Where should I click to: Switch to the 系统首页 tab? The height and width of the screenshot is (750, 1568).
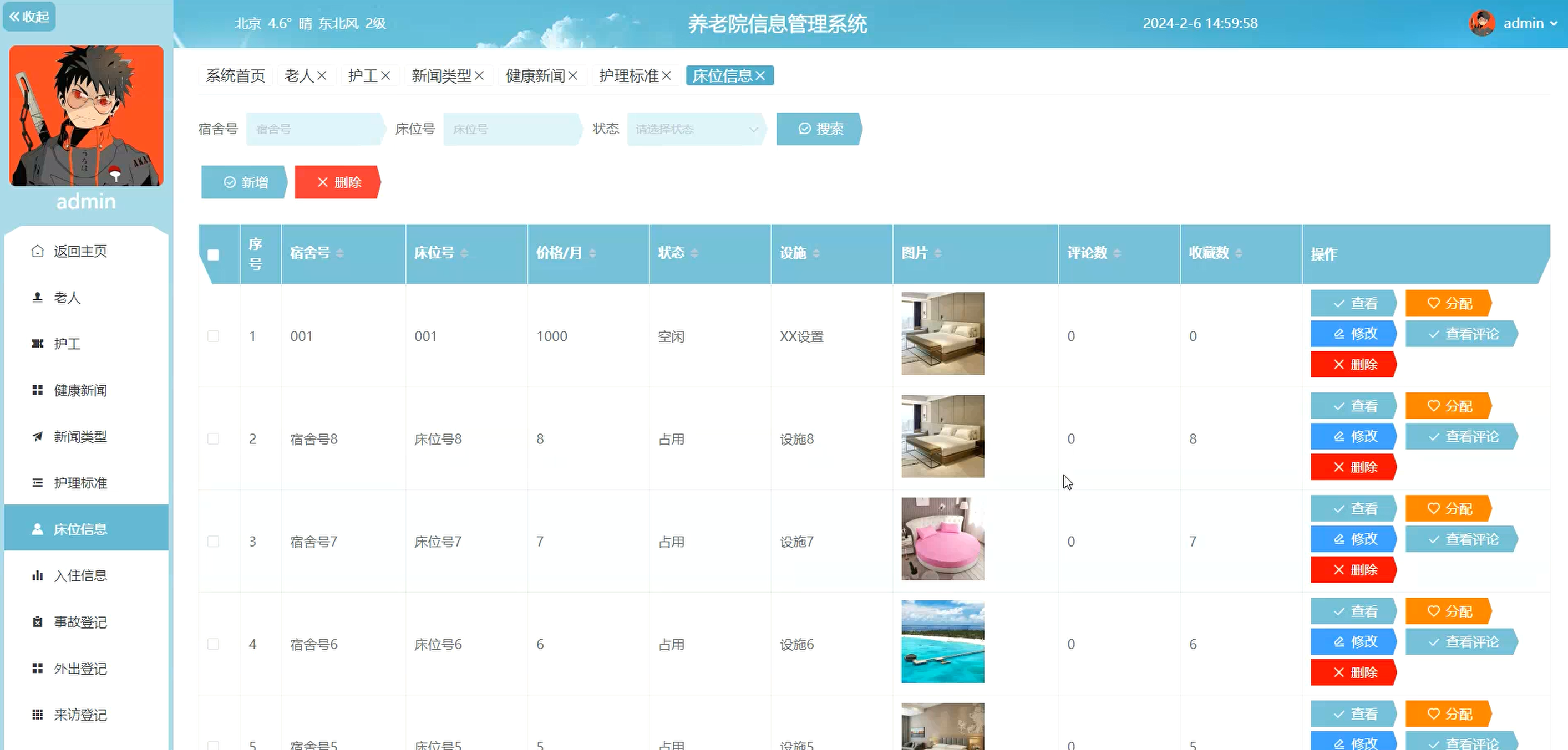[236, 75]
